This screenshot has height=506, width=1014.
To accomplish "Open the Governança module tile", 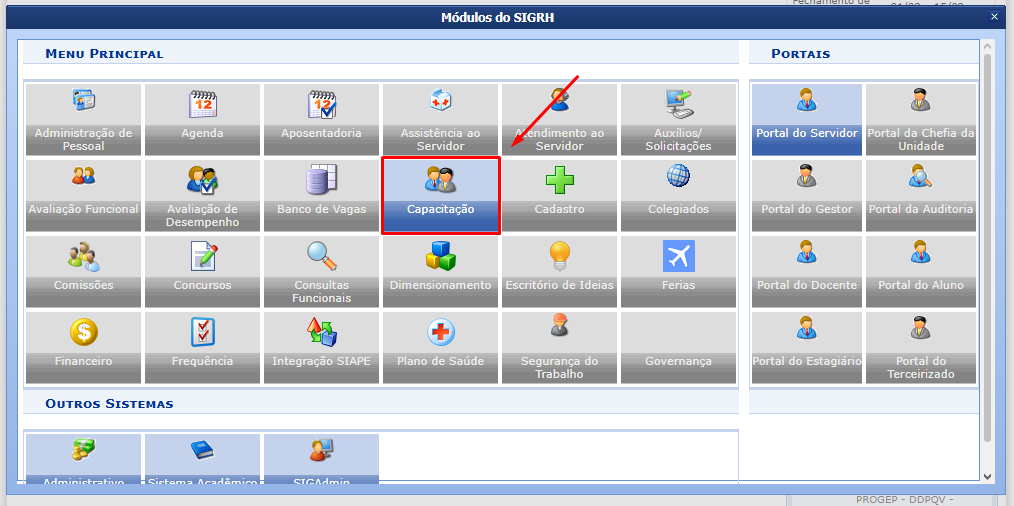I will (678, 347).
